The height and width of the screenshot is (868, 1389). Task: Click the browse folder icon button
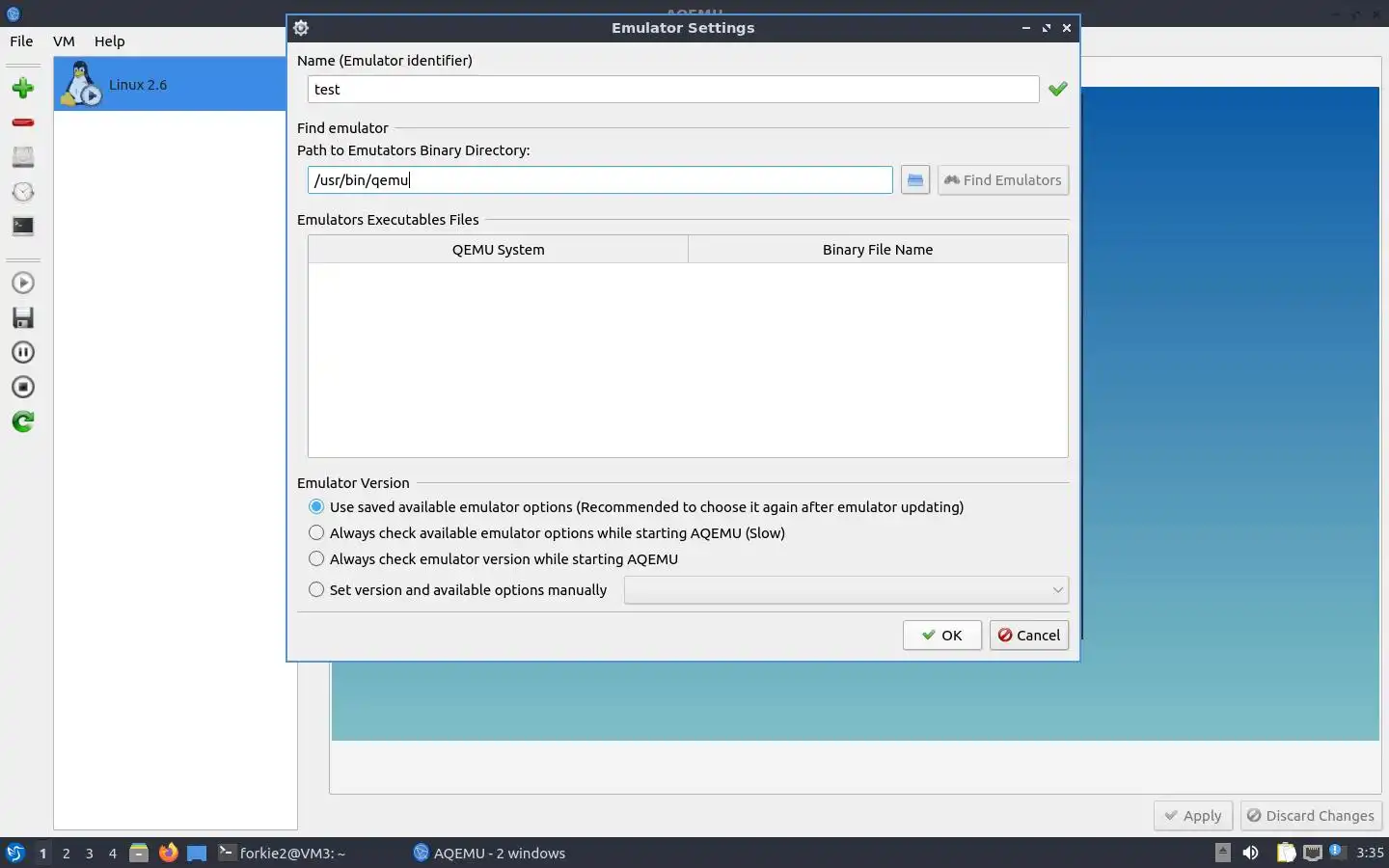pos(915,180)
